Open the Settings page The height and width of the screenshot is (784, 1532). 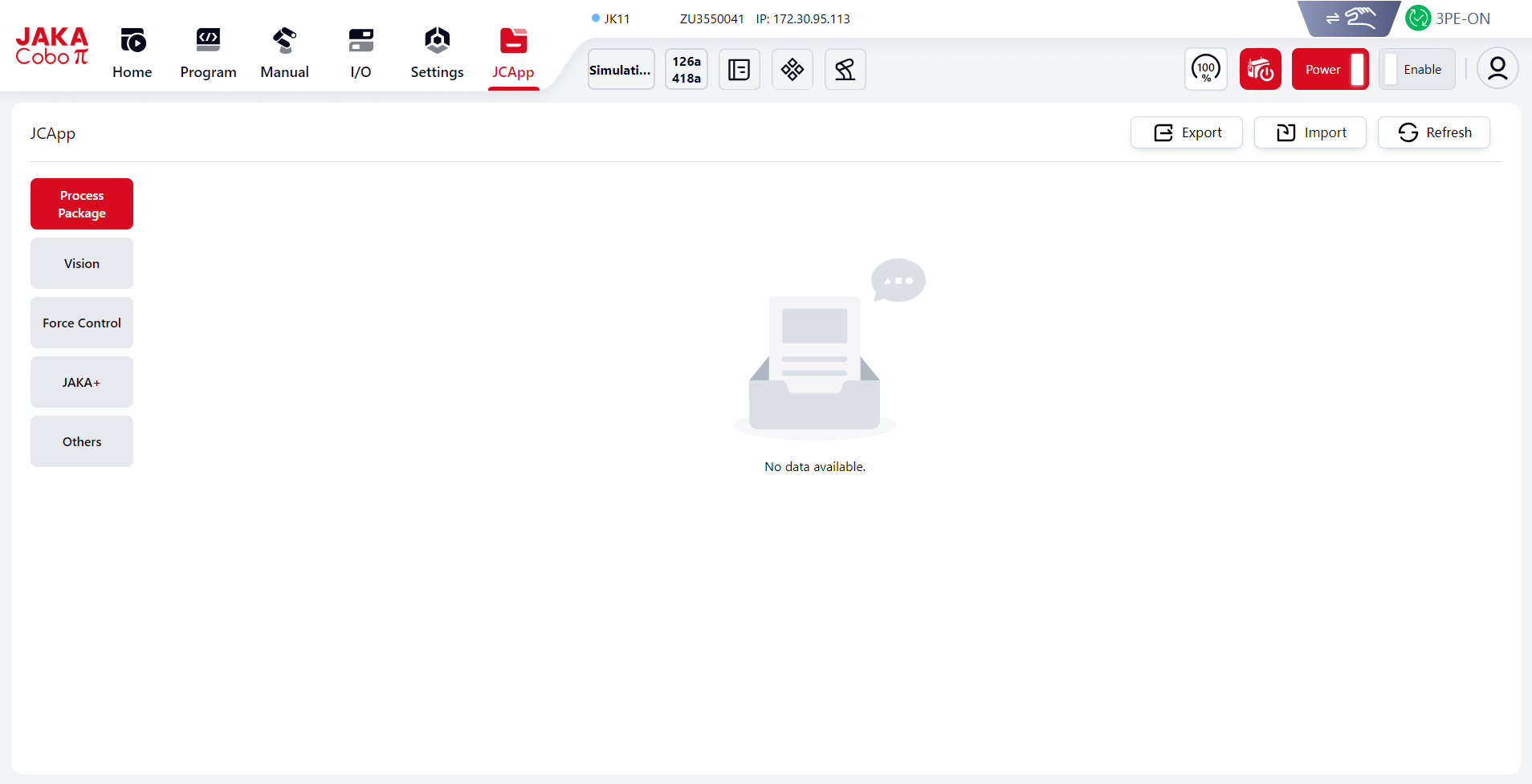pos(437,54)
